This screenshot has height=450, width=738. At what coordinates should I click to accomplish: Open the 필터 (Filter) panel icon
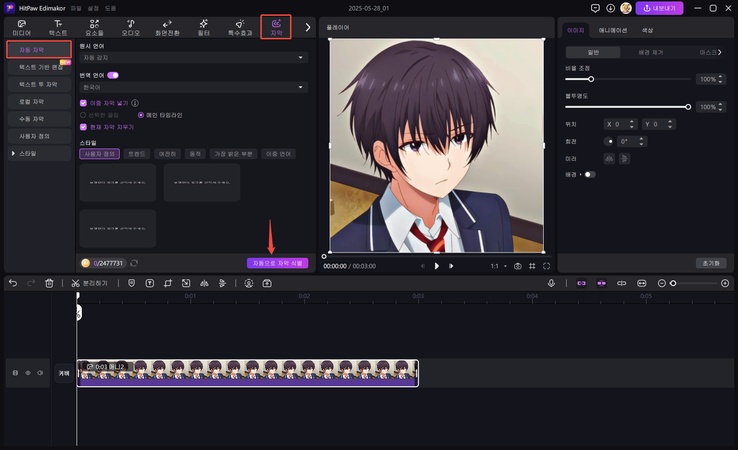tap(203, 26)
